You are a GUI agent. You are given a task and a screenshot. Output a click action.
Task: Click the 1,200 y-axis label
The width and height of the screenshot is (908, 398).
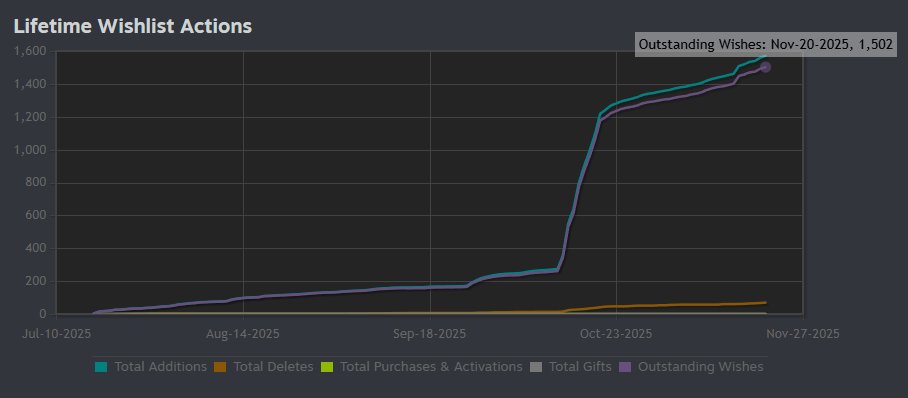pyautogui.click(x=30, y=118)
